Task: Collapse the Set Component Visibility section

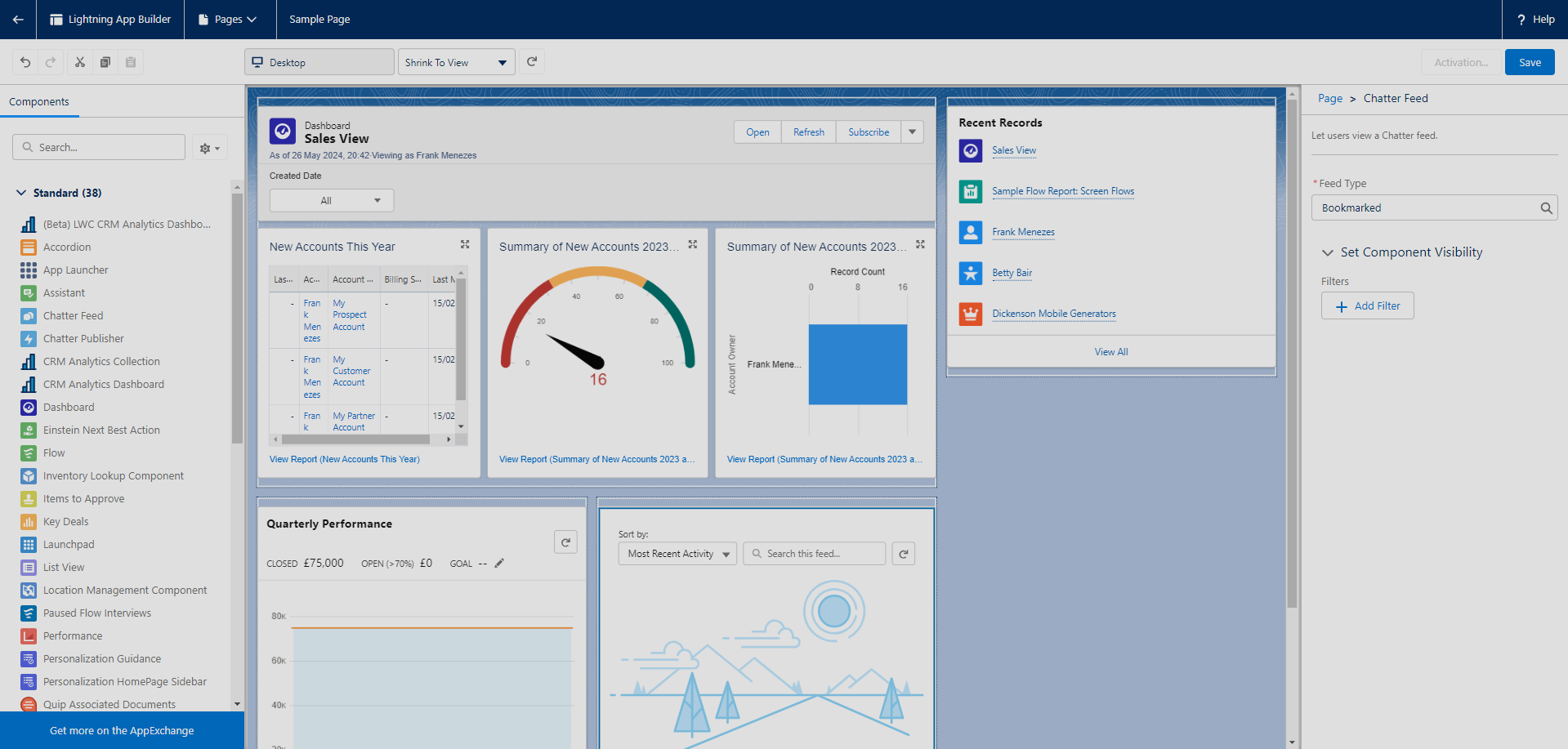Action: [1328, 252]
